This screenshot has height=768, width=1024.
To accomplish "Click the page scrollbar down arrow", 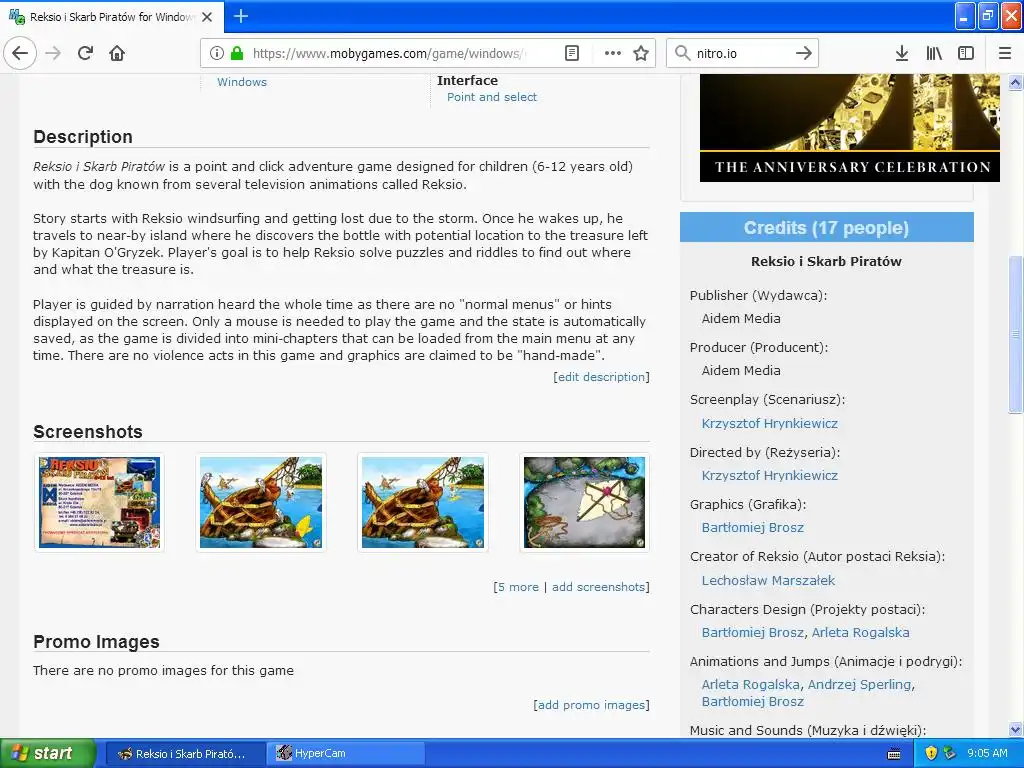I will pyautogui.click(x=1015, y=729).
